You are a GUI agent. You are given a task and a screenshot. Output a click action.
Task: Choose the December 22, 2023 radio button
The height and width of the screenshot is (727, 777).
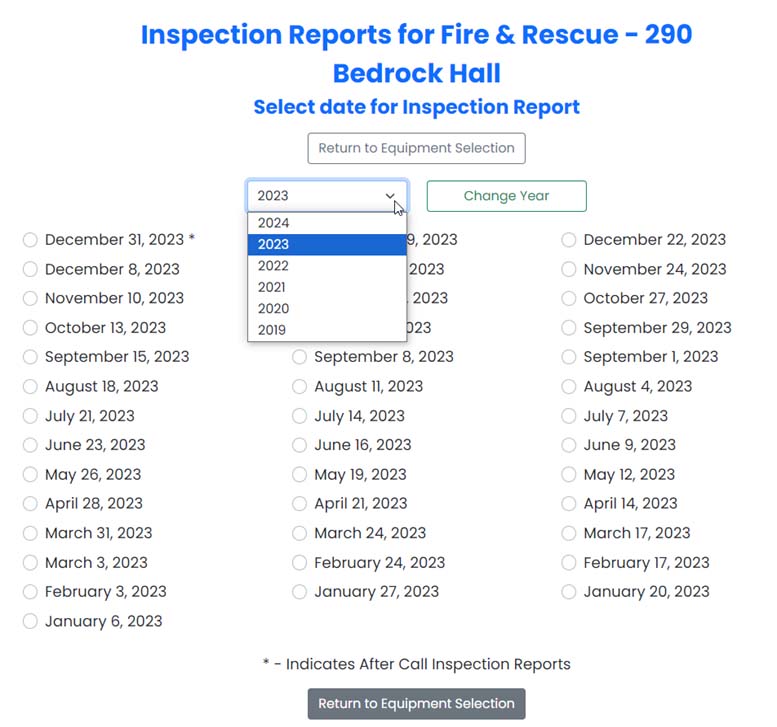tap(569, 240)
